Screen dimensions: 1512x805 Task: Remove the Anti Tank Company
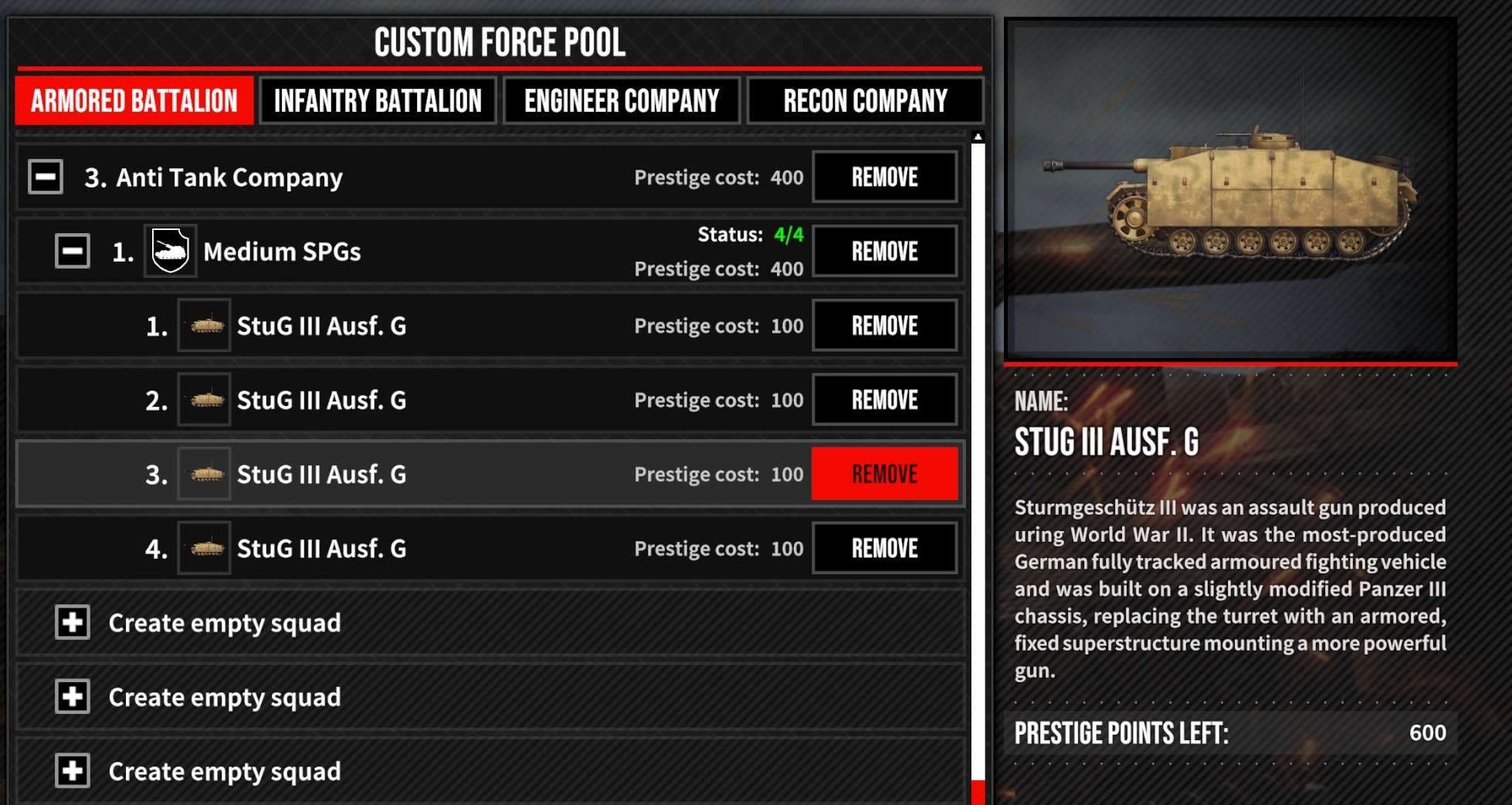click(885, 177)
